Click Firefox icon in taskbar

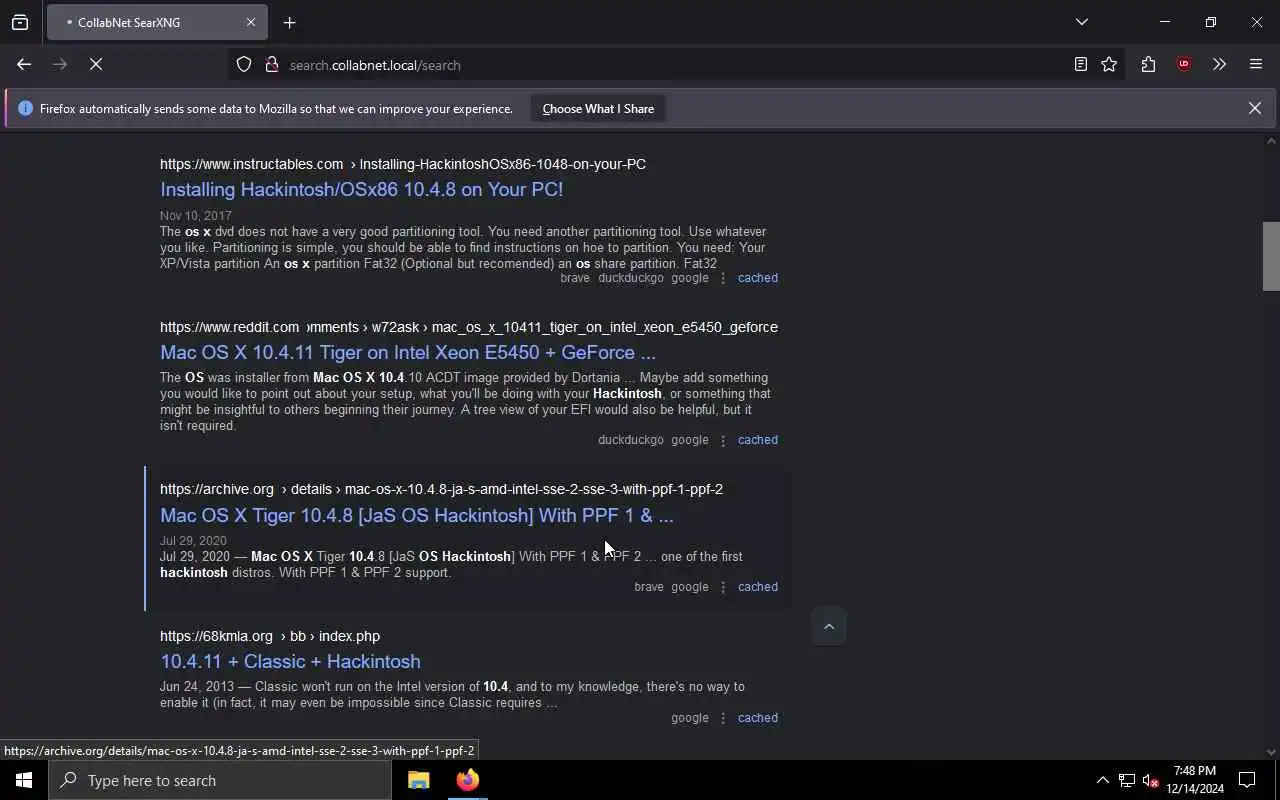click(x=467, y=780)
